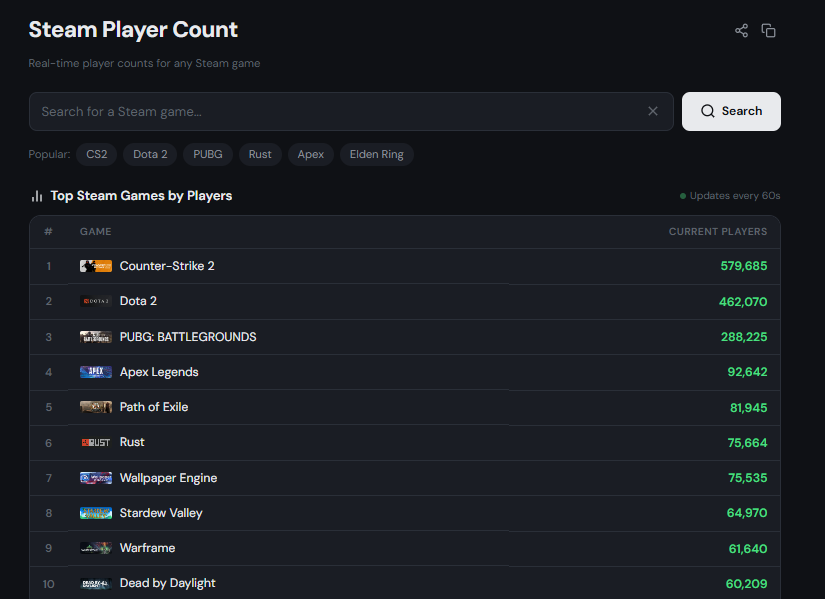Click the 462,070 player count
This screenshot has height=599, width=825.
pyautogui.click(x=743, y=302)
